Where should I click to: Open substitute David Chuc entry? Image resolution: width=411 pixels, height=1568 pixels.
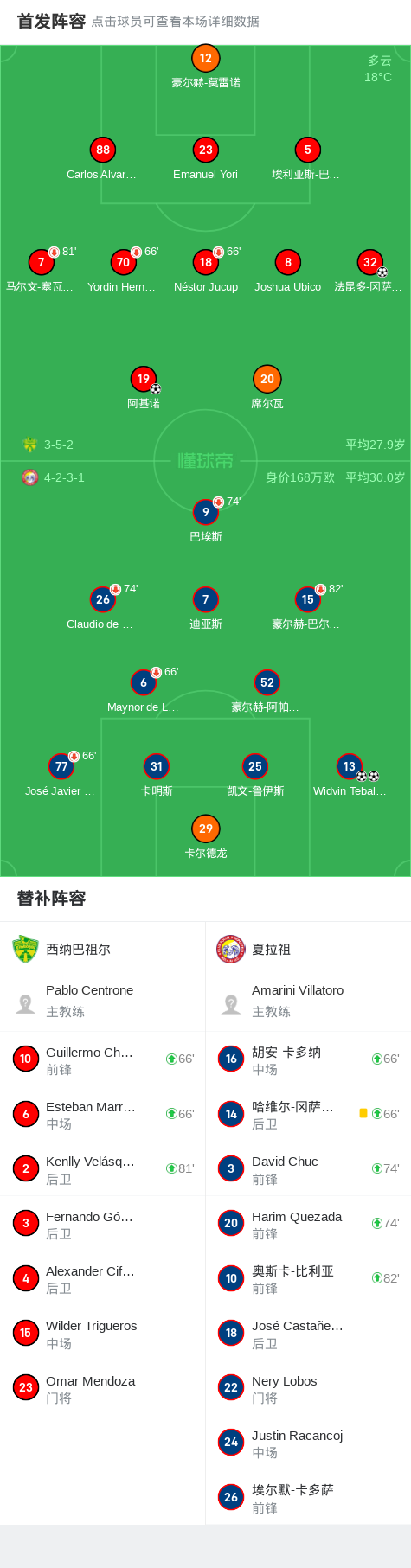click(308, 1168)
